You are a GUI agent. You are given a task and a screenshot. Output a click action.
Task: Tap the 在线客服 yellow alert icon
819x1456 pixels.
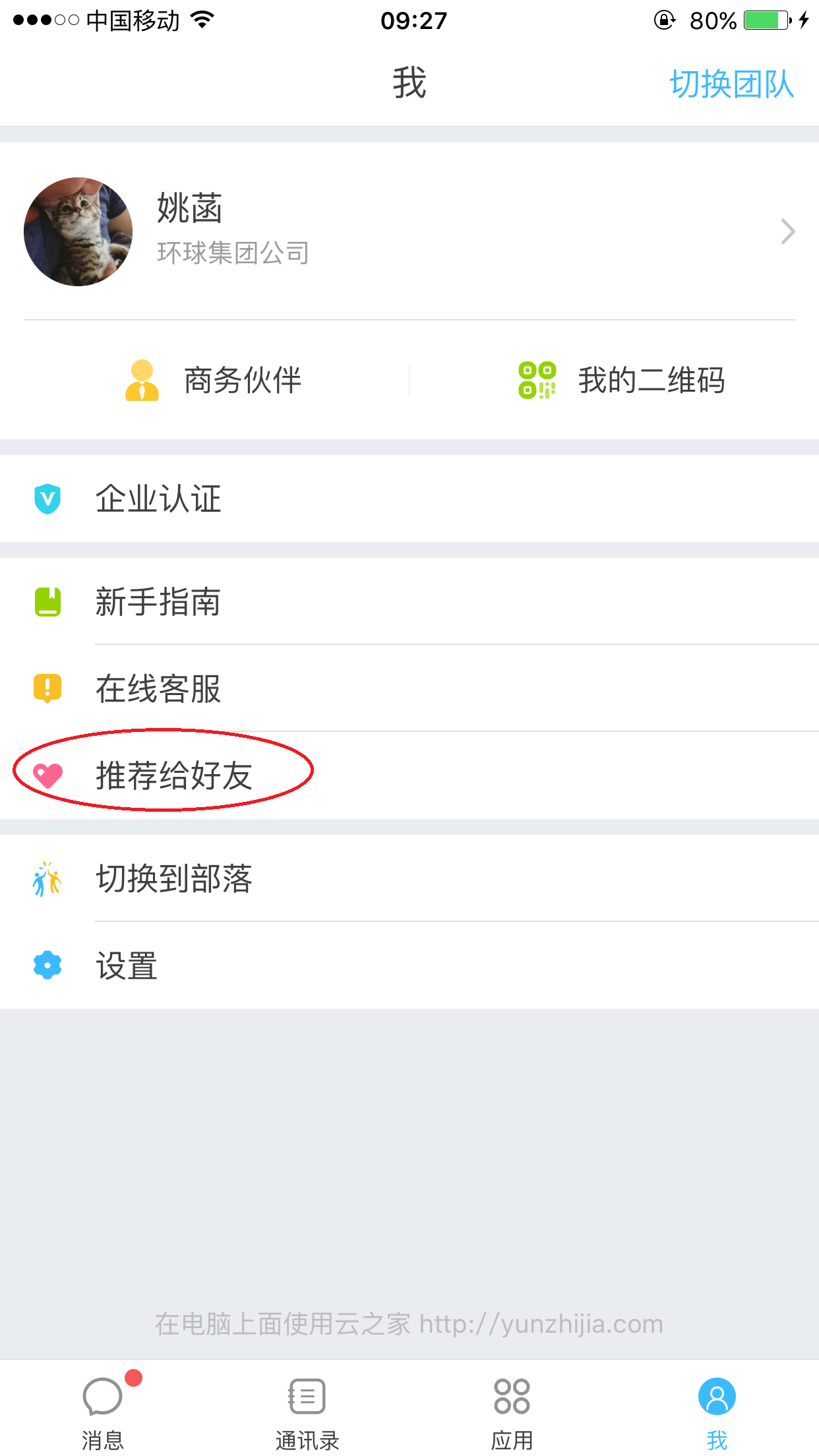point(47,688)
